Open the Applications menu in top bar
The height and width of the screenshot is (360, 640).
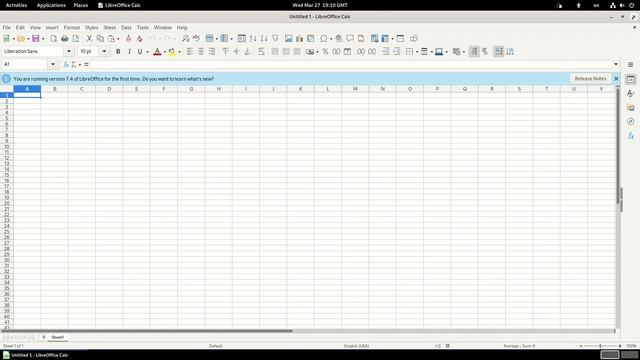click(51, 5)
